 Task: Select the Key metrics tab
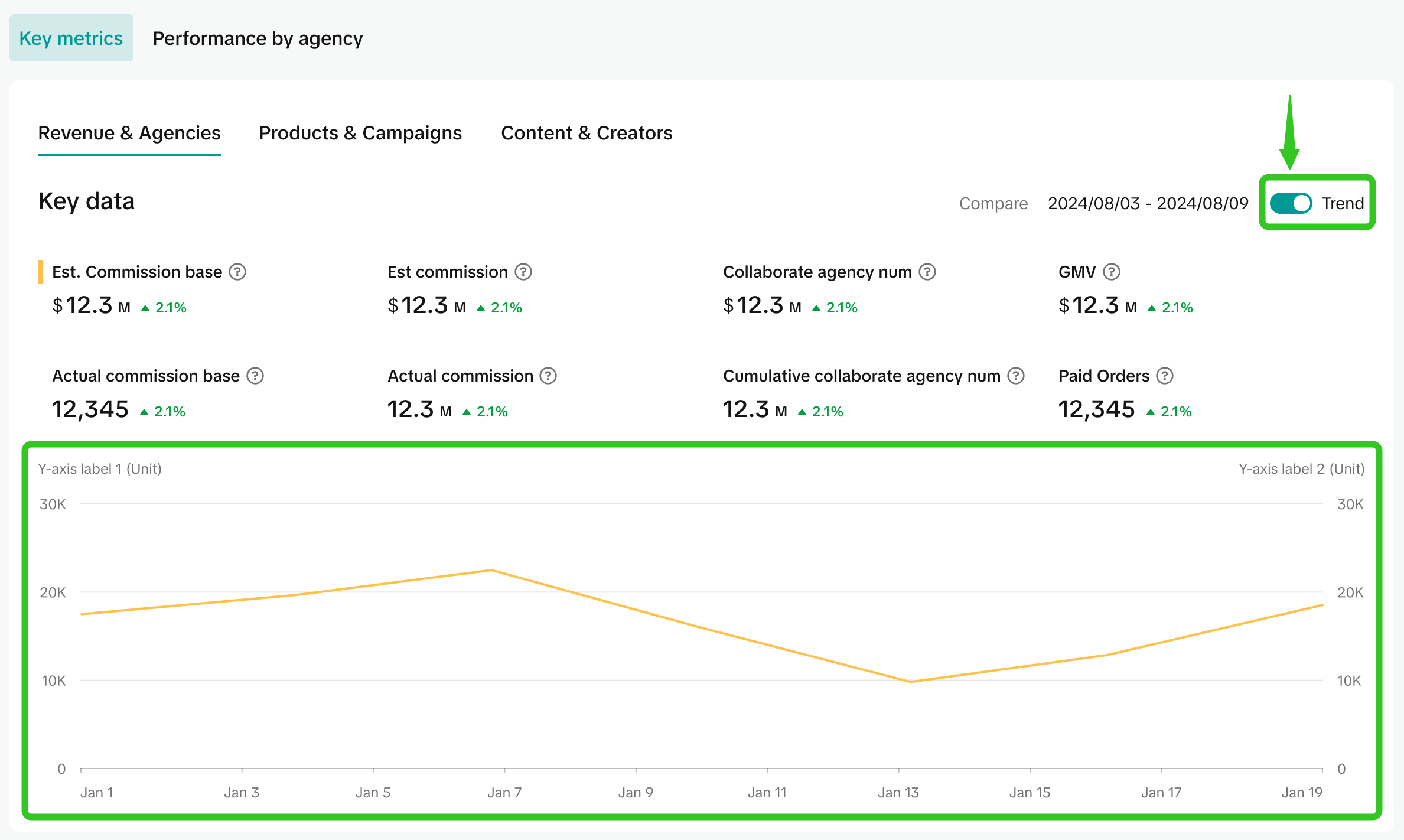[x=71, y=38]
